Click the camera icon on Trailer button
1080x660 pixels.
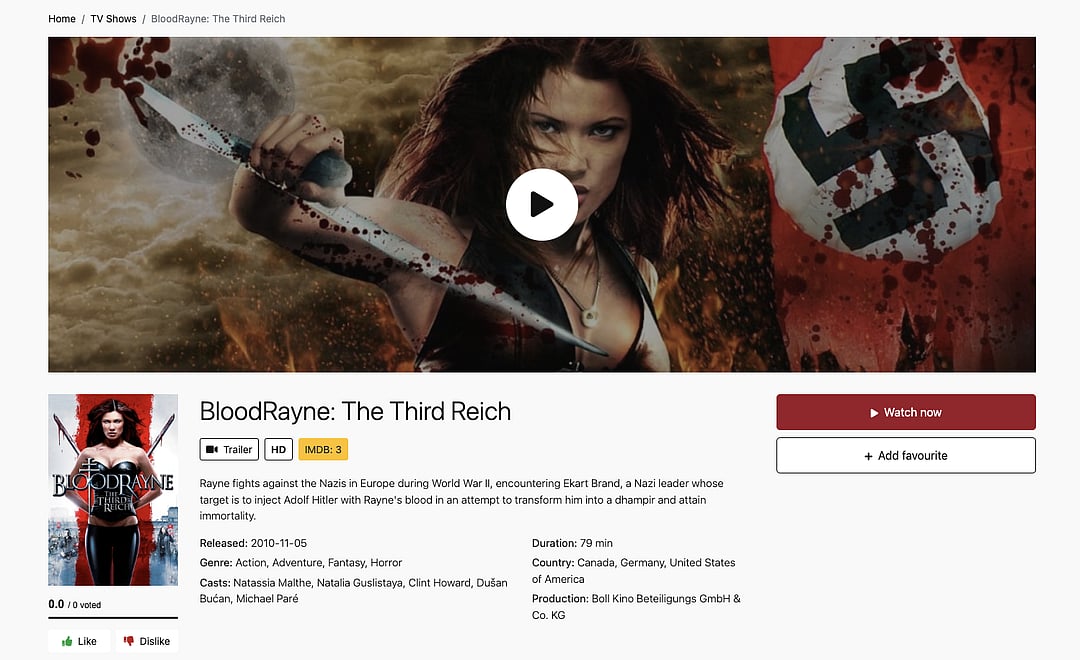(212, 449)
